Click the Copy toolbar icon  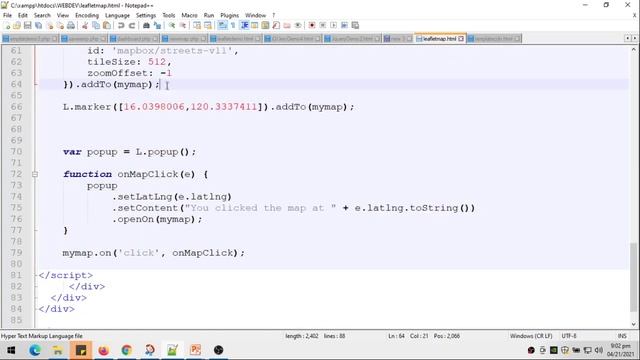96,25
